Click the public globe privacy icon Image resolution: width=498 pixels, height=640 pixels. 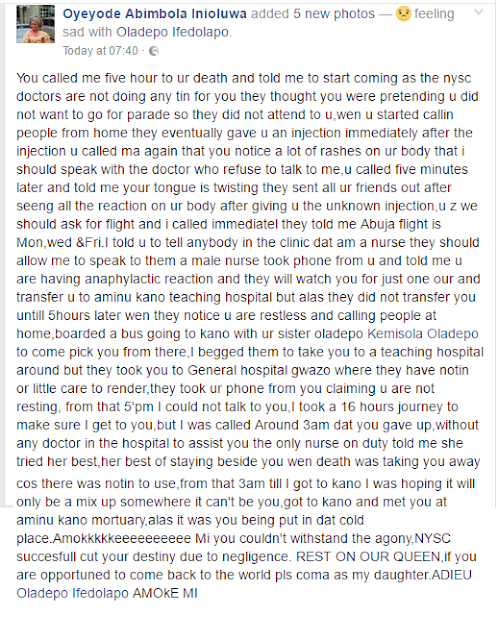pos(154,51)
